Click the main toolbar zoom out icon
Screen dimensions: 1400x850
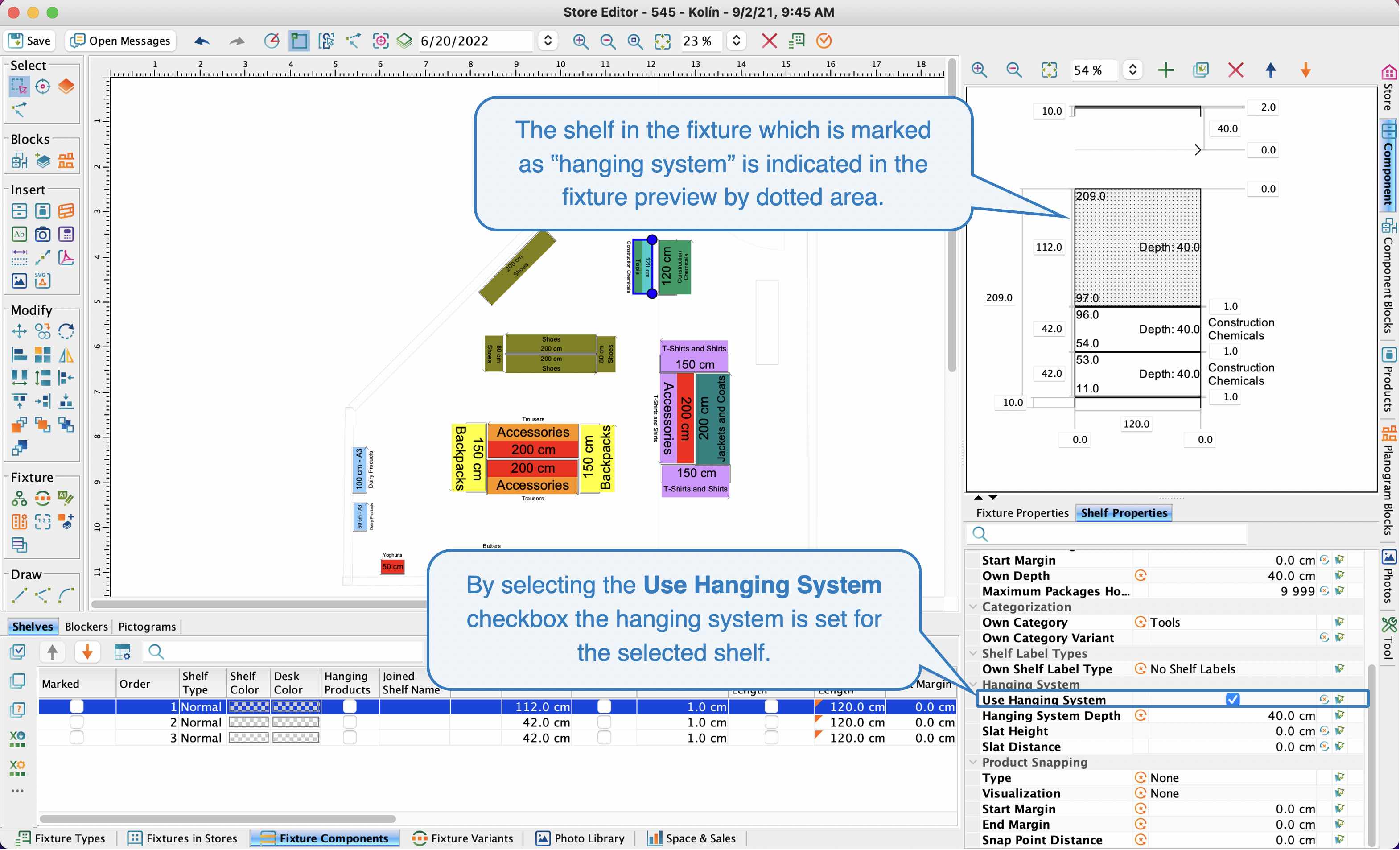click(607, 41)
